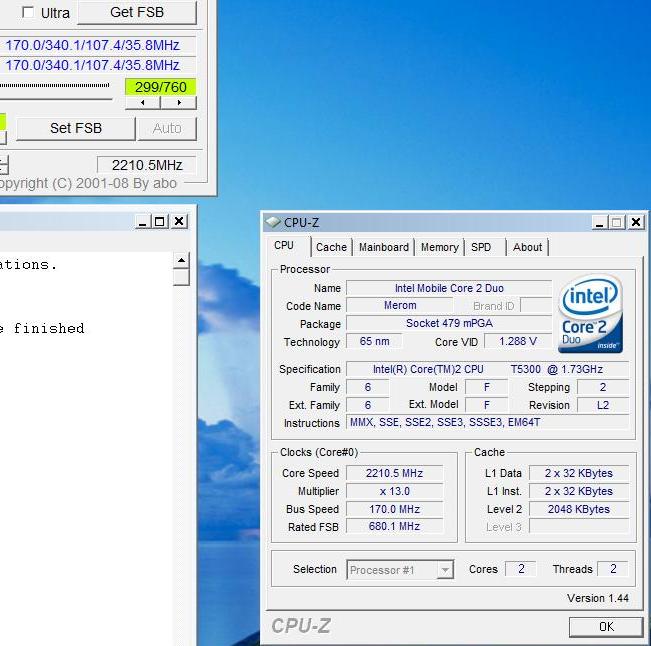Click the Stepping value 2
Image resolution: width=651 pixels, height=646 pixels.
[x=603, y=387]
